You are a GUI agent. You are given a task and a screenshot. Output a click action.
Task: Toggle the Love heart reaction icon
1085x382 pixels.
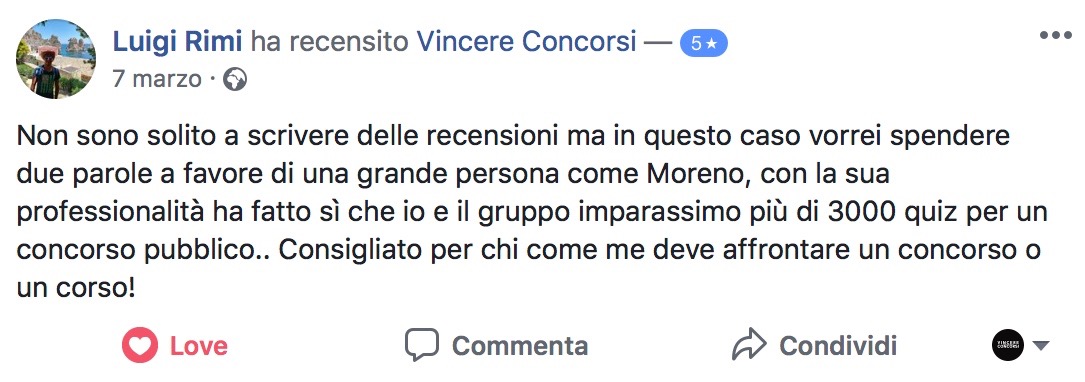tap(140, 345)
